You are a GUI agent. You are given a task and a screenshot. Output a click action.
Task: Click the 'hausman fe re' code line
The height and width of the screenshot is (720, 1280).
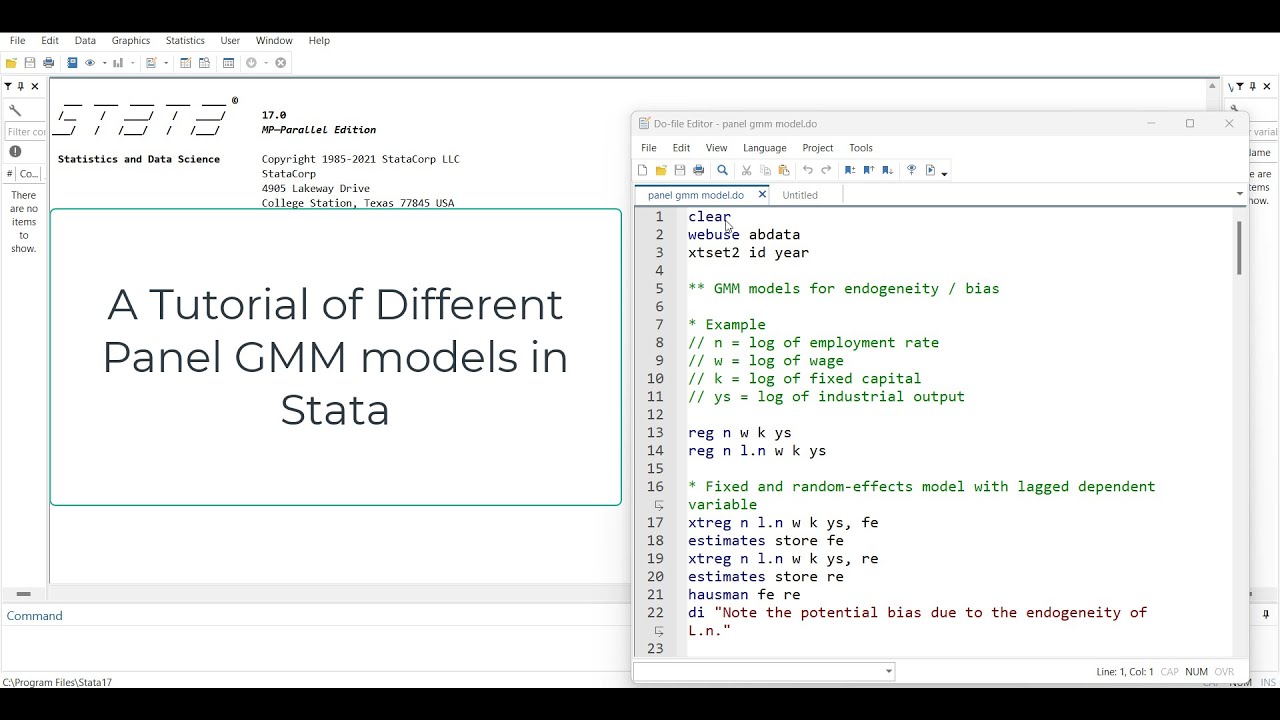coord(744,595)
